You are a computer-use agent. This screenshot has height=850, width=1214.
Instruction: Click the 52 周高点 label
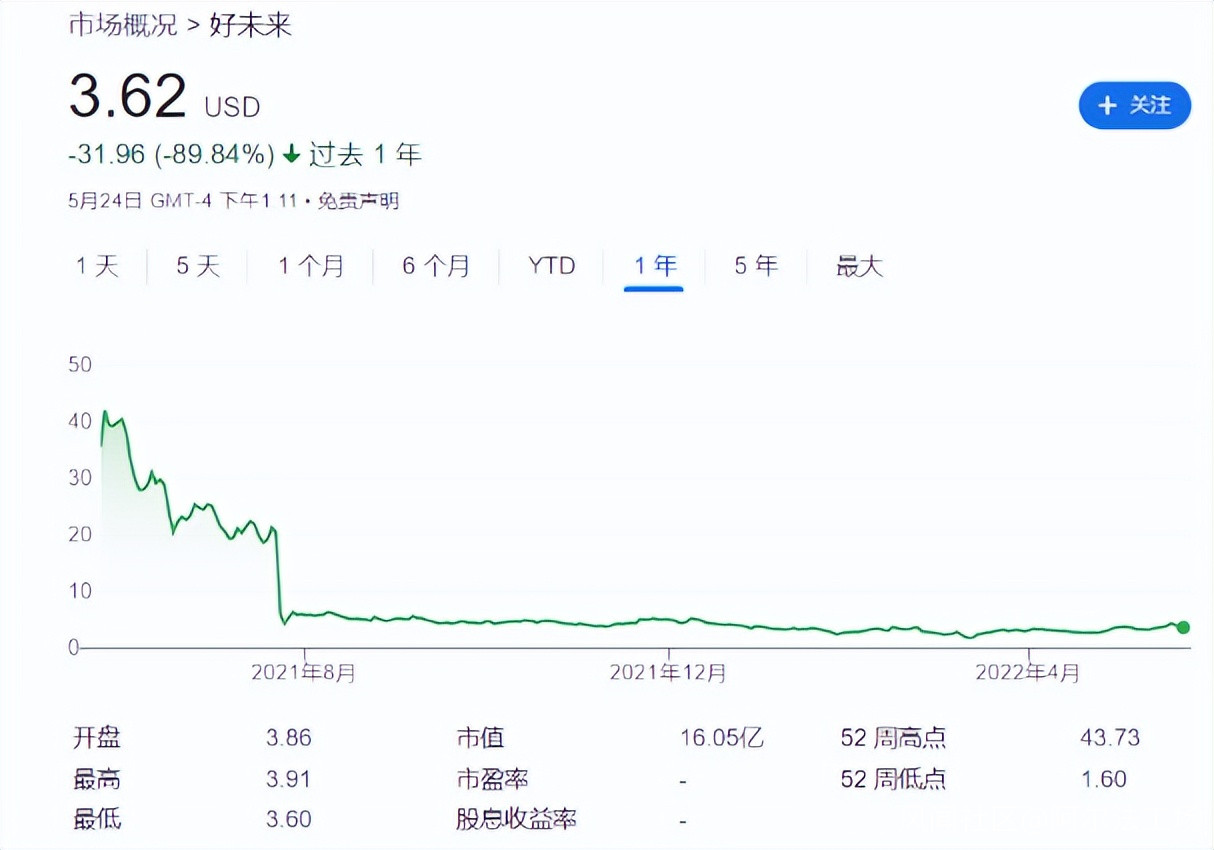pos(893,739)
